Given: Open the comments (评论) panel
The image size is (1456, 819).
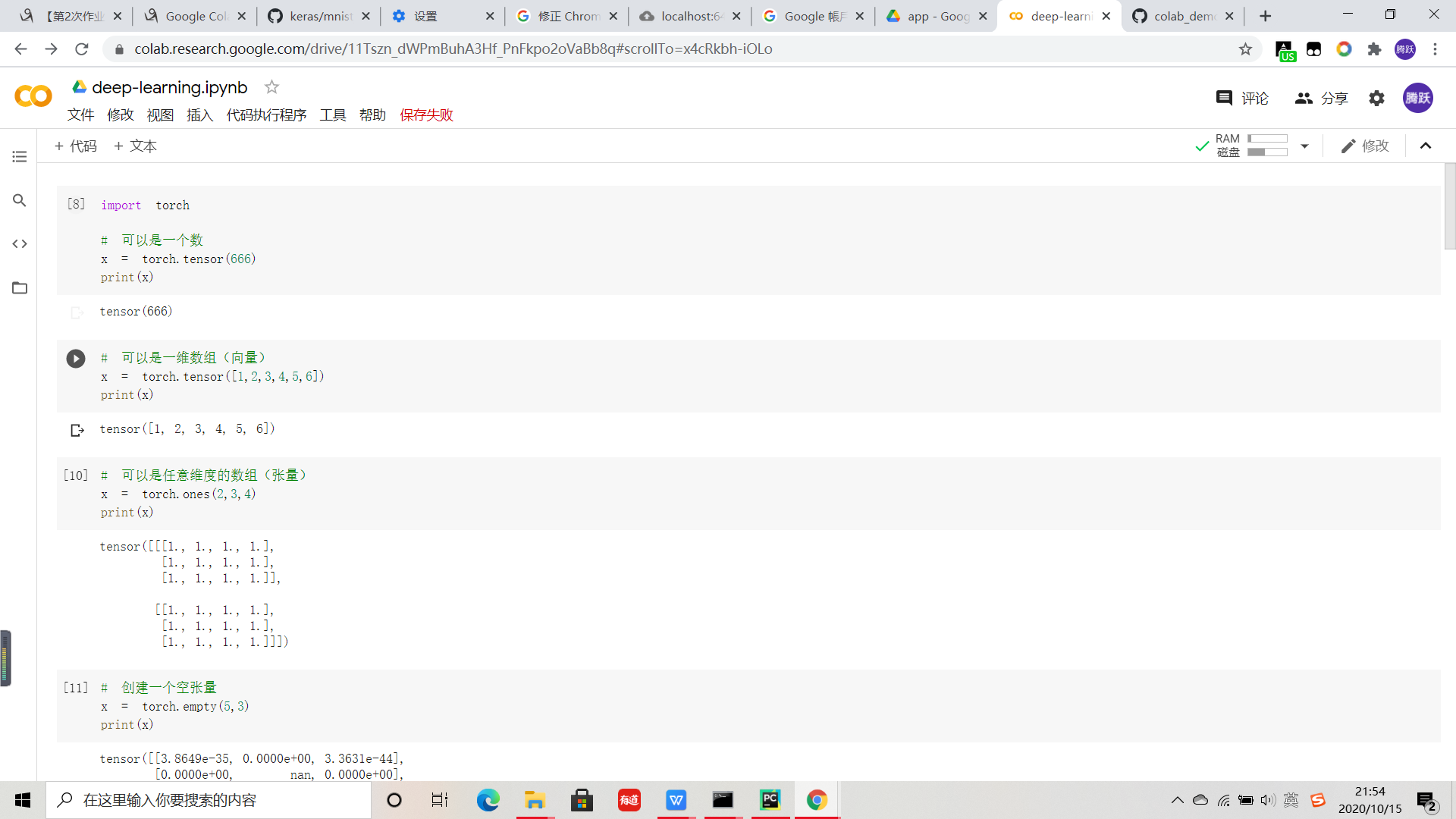Looking at the screenshot, I should [x=1241, y=99].
